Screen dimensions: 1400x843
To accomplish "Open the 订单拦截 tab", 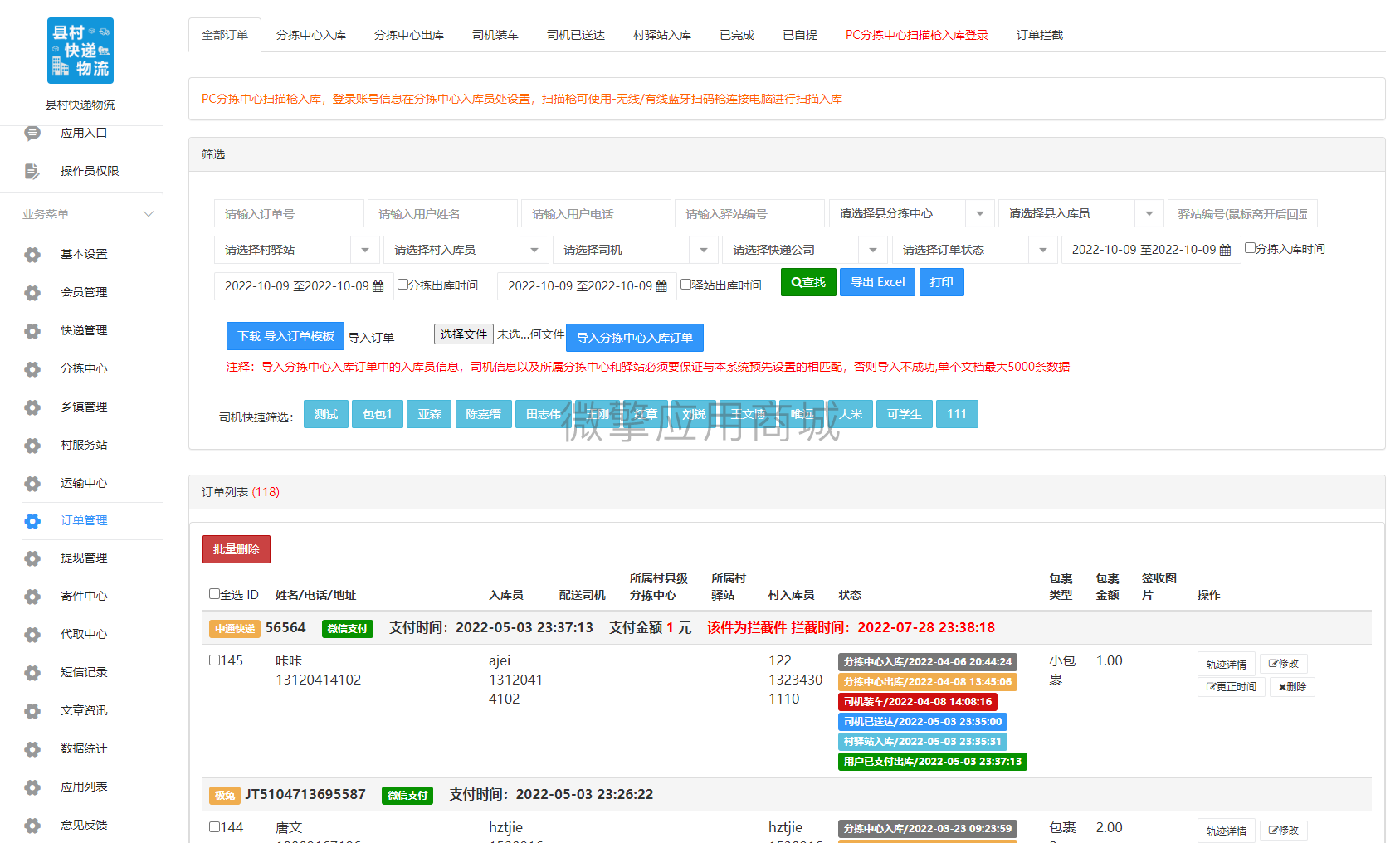I will tap(1040, 35).
